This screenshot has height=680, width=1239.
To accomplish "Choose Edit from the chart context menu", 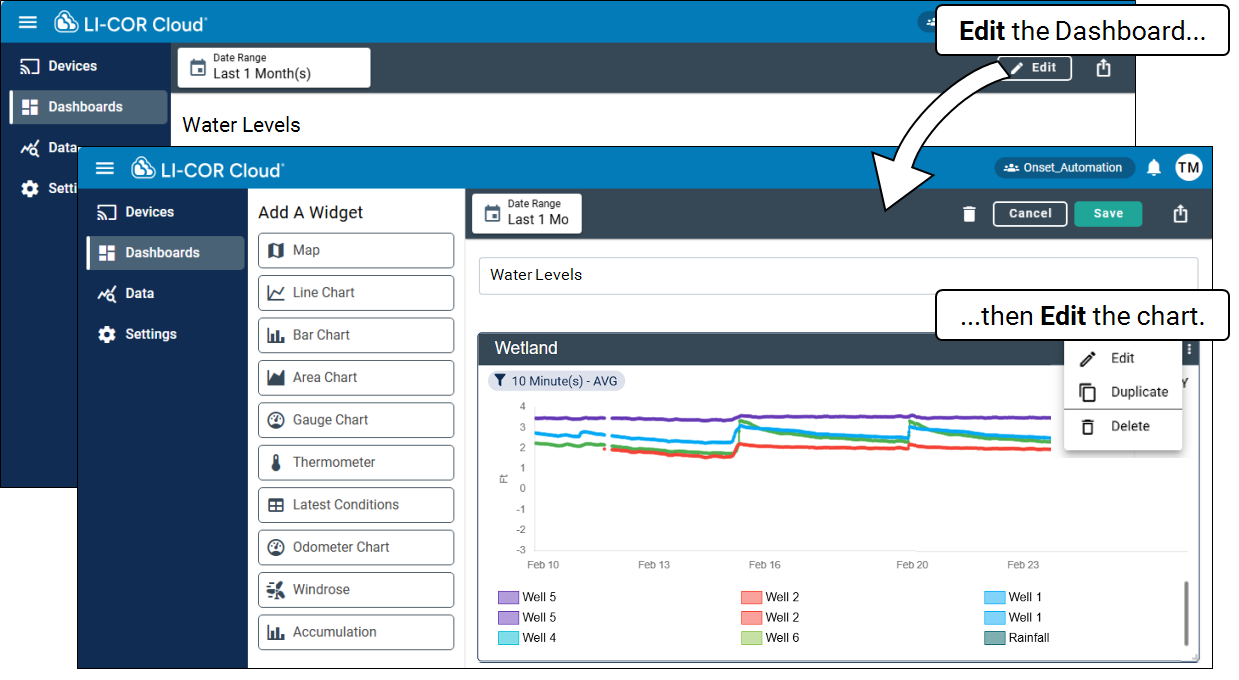I will tap(1122, 358).
